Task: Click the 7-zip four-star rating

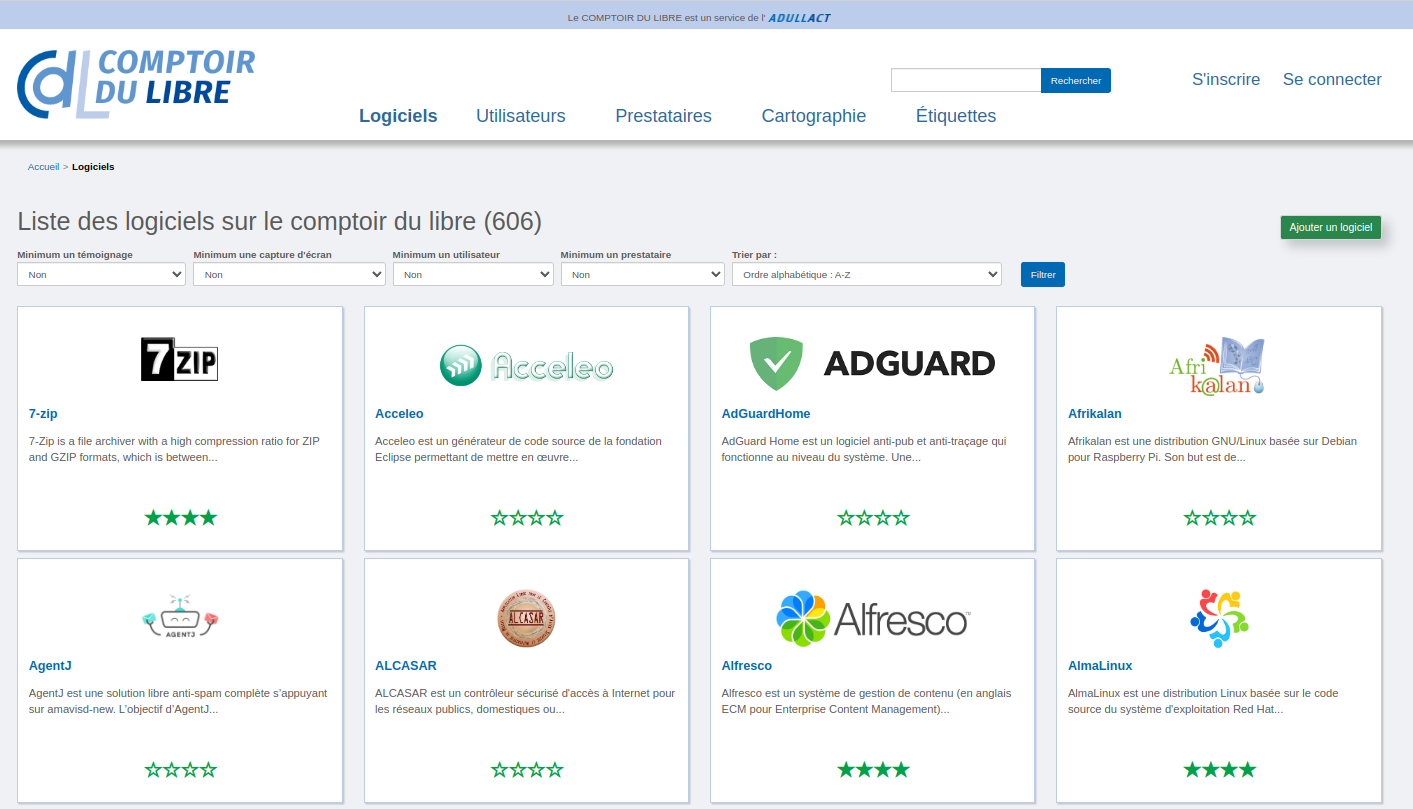Action: coord(180,518)
